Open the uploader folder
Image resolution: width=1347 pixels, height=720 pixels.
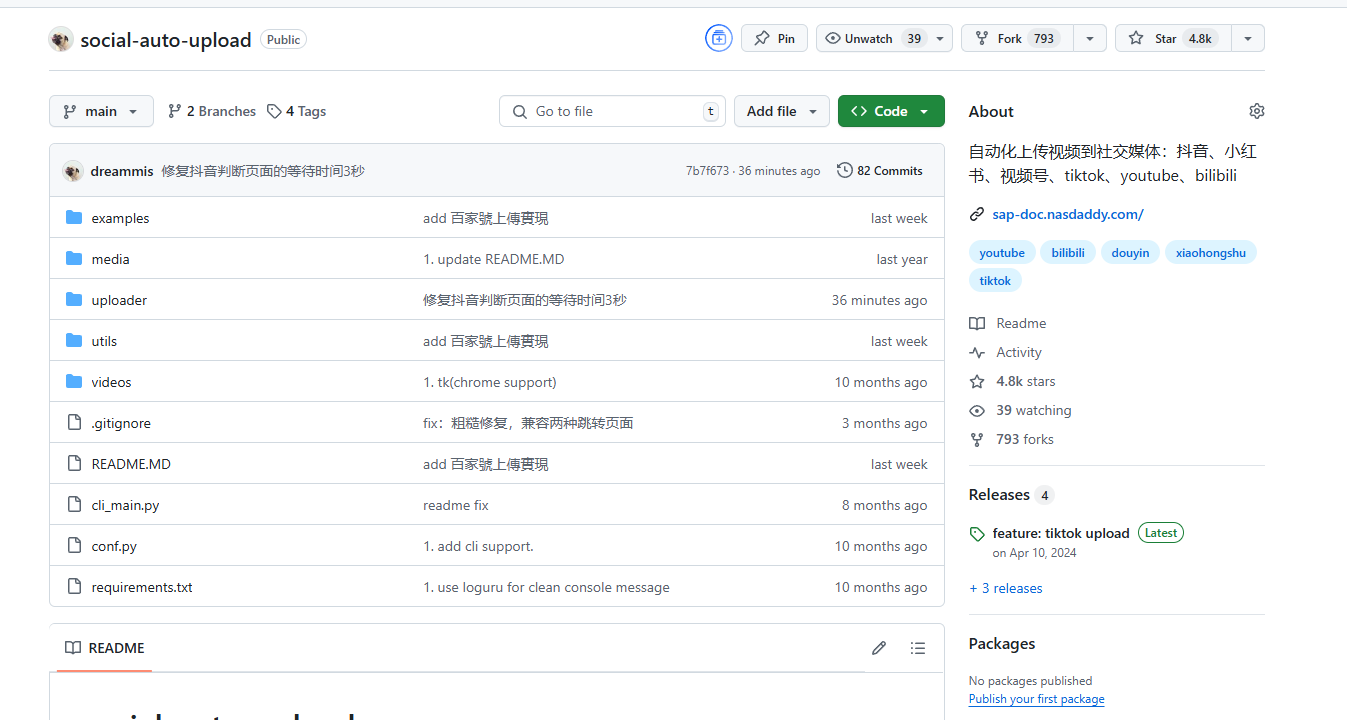click(119, 300)
